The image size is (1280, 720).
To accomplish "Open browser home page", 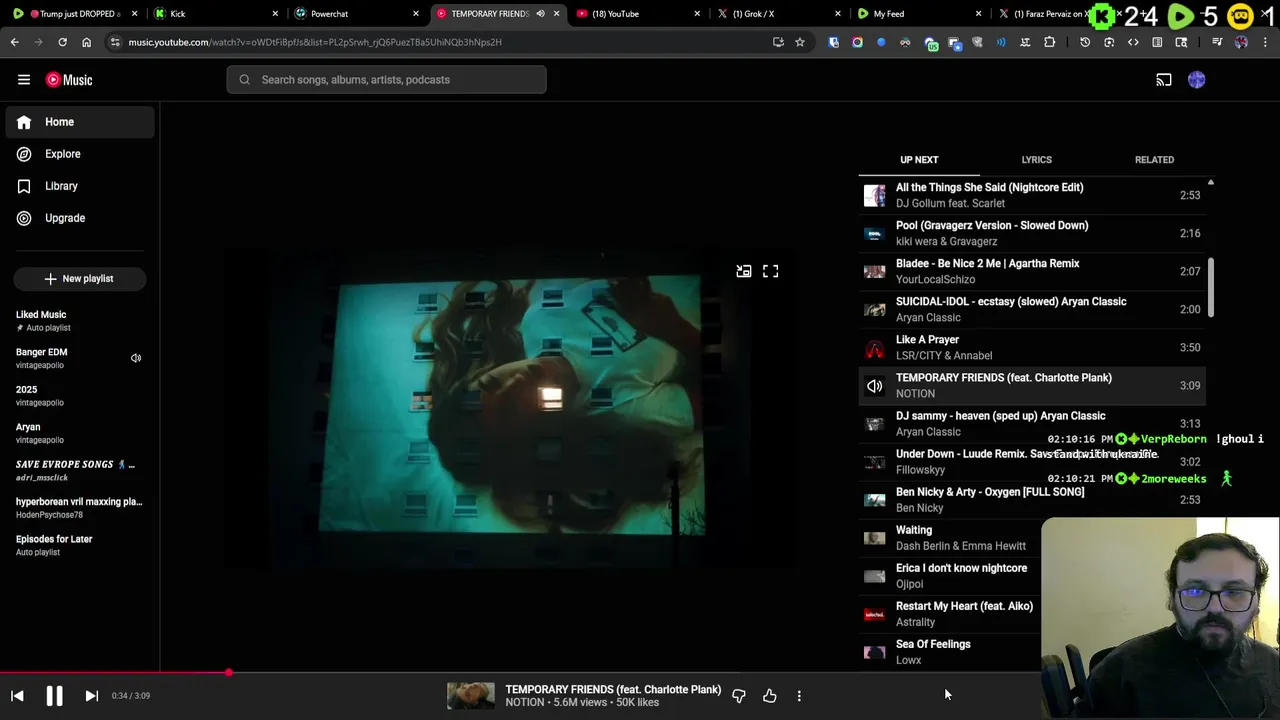I will pos(86,42).
